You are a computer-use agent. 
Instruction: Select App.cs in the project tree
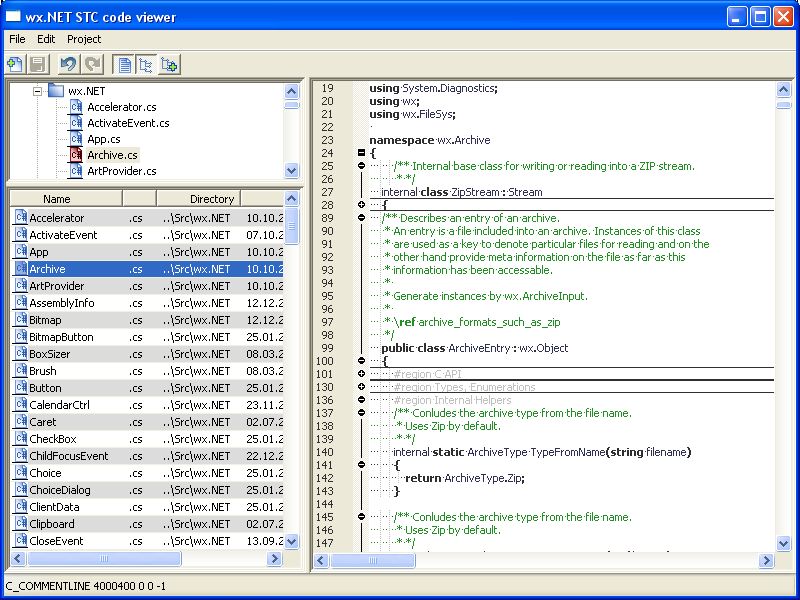point(104,139)
